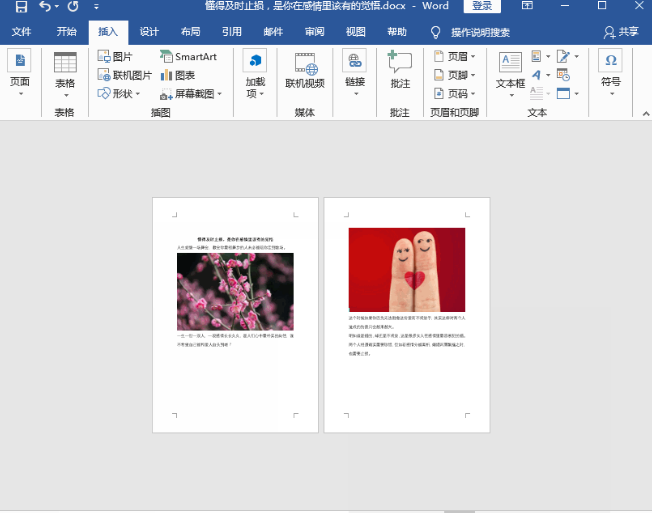The height and width of the screenshot is (513, 652).
Task: Open the 文本框 text box gallery
Action: [510, 75]
